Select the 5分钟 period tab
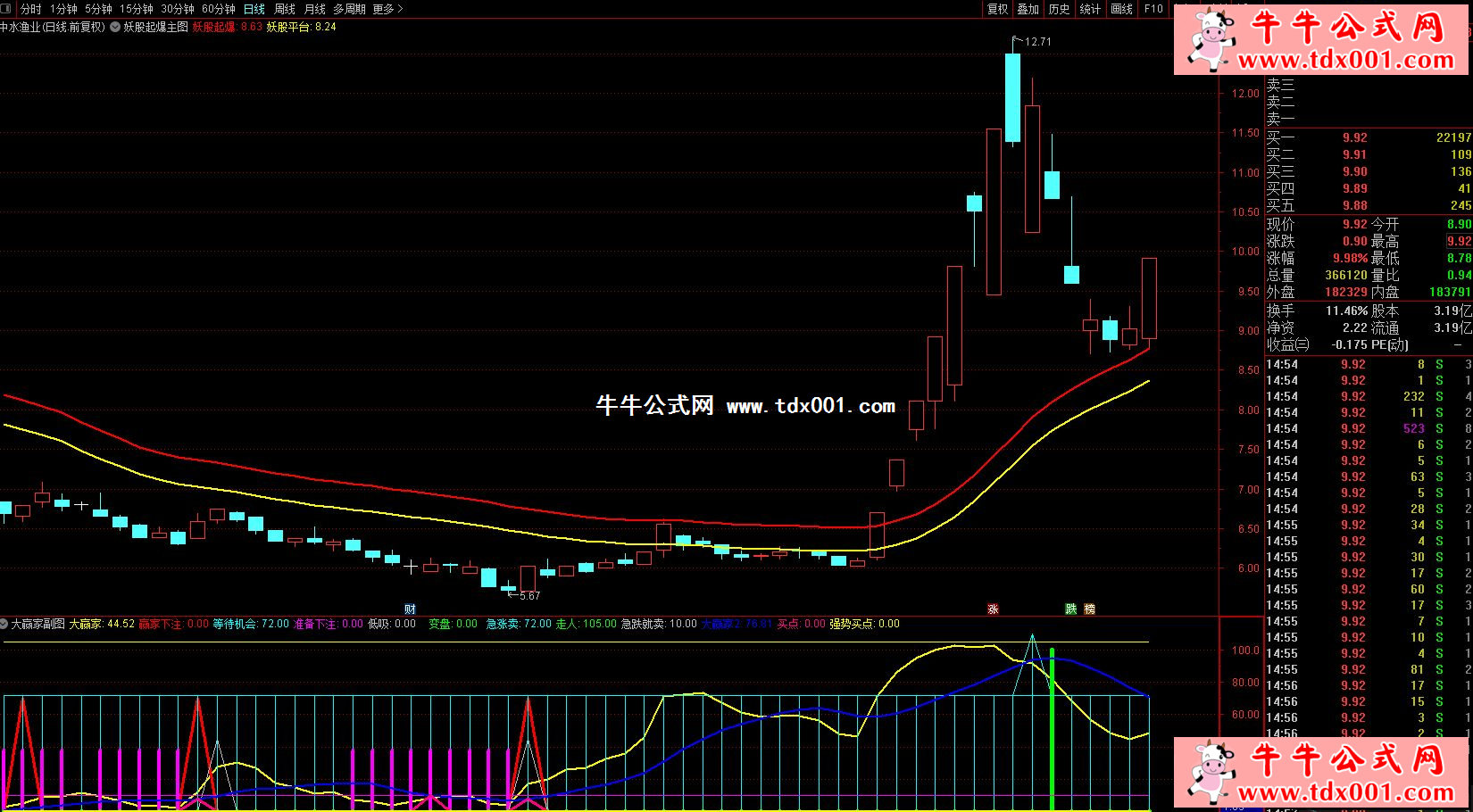Viewport: 1473px width, 812px height. point(99,9)
